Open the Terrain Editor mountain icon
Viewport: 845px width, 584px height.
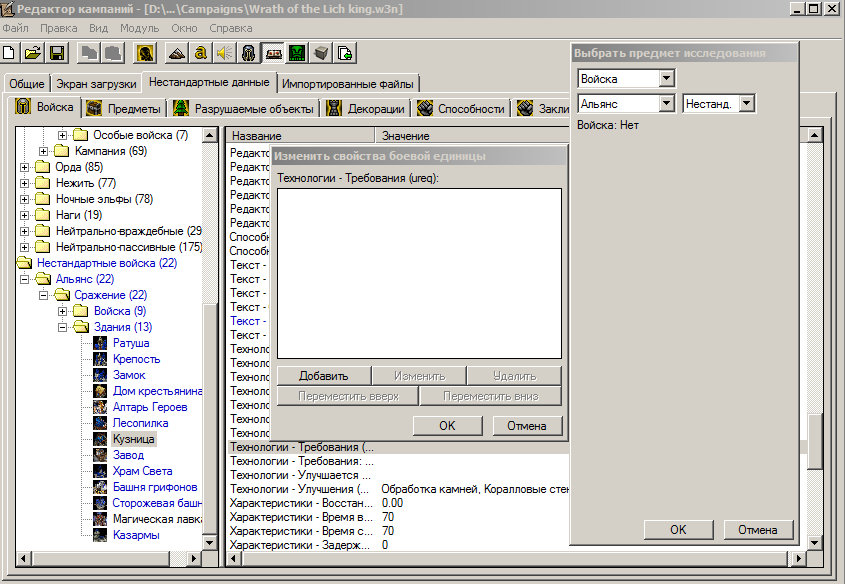click(x=177, y=53)
